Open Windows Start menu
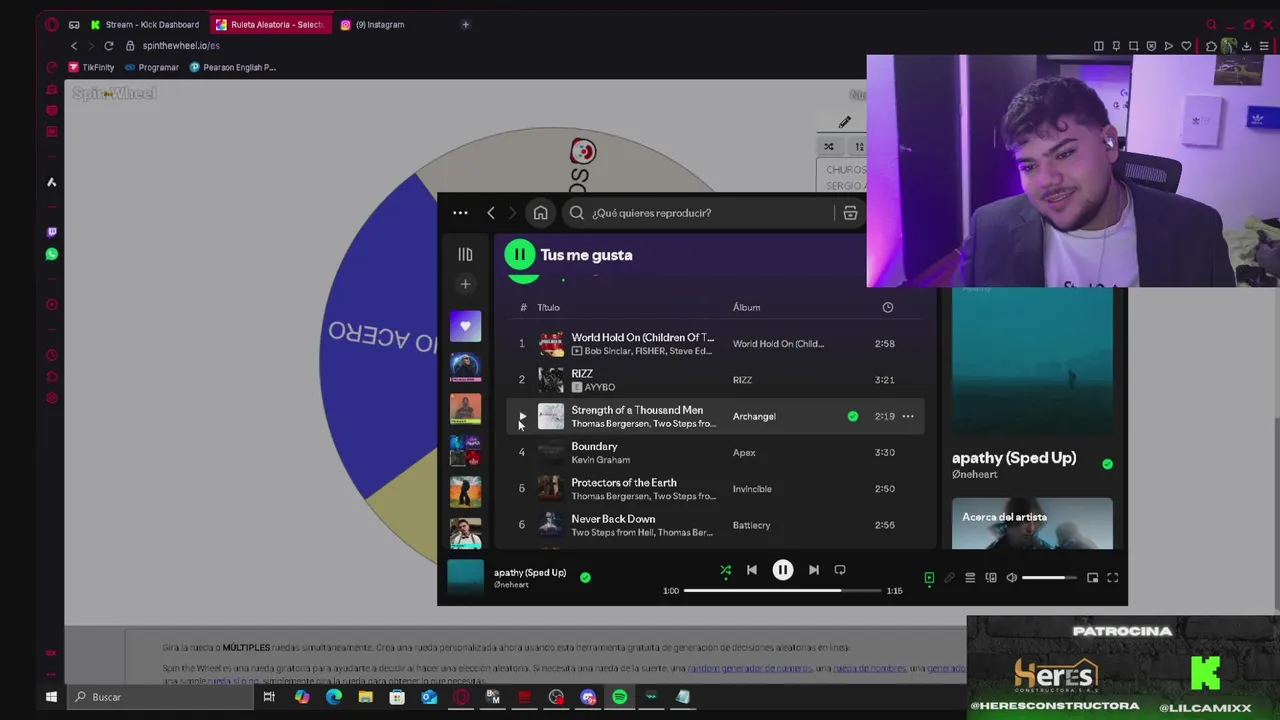 51,697
